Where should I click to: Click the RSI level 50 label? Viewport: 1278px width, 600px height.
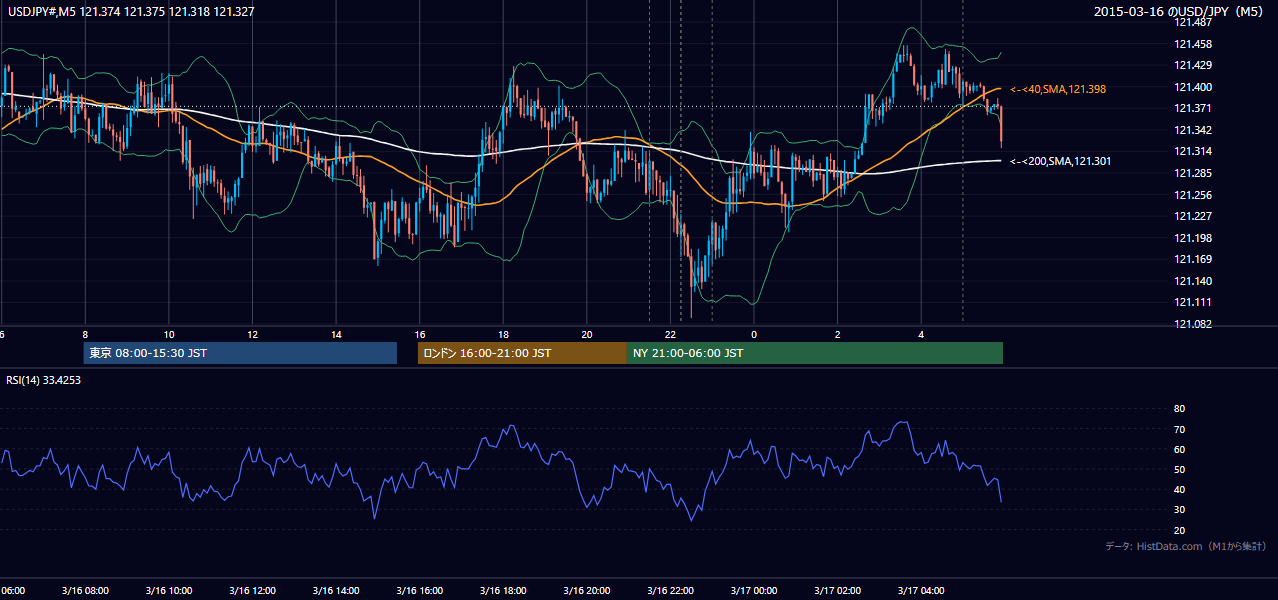(1179, 469)
